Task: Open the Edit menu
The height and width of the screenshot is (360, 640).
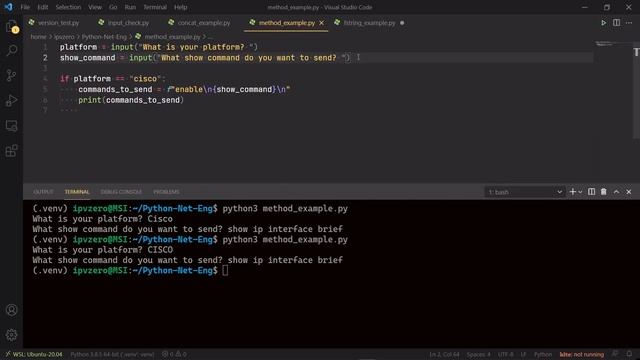Action: coord(42,7)
